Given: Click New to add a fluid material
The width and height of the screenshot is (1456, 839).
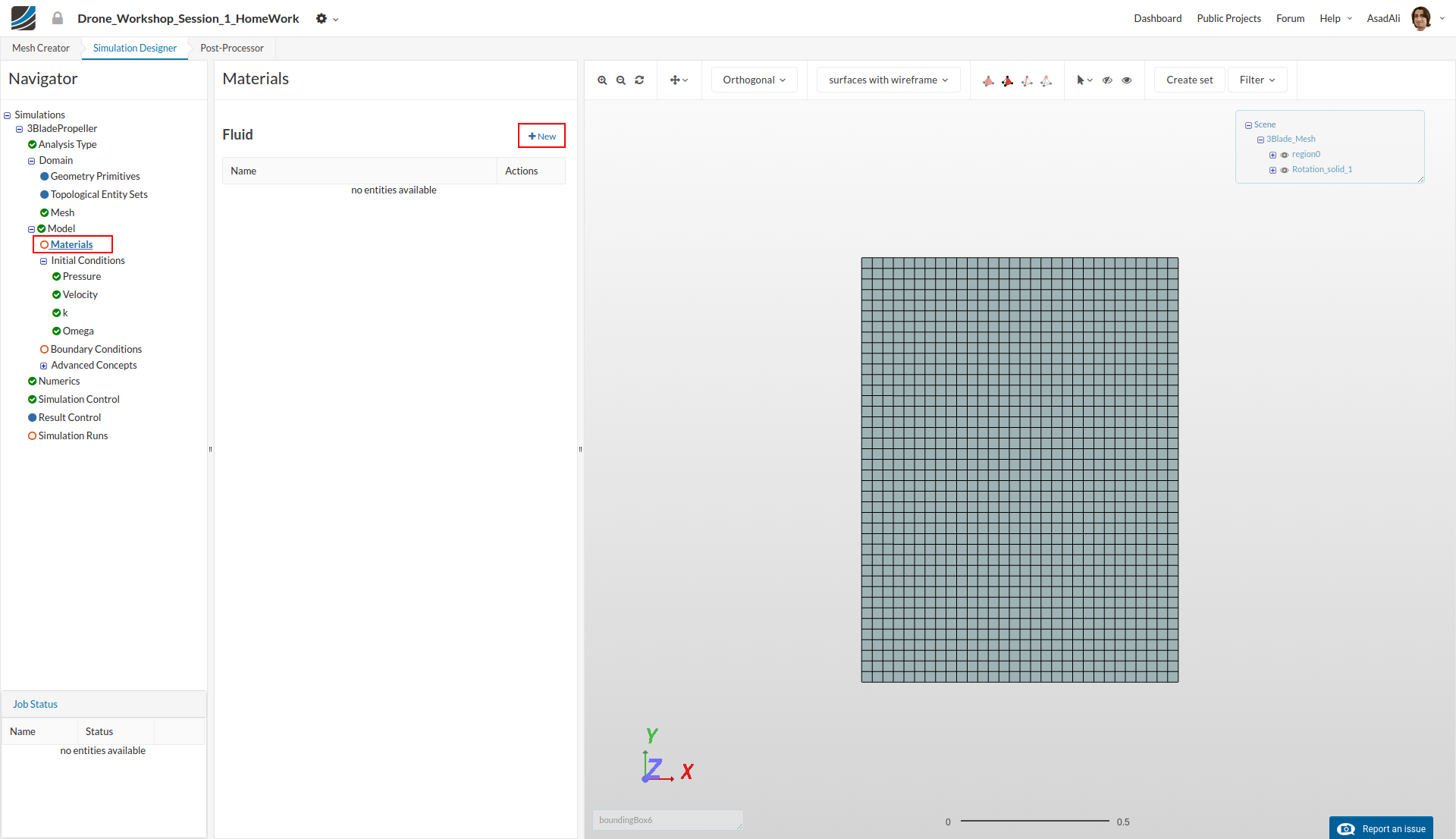Looking at the screenshot, I should click(541, 136).
